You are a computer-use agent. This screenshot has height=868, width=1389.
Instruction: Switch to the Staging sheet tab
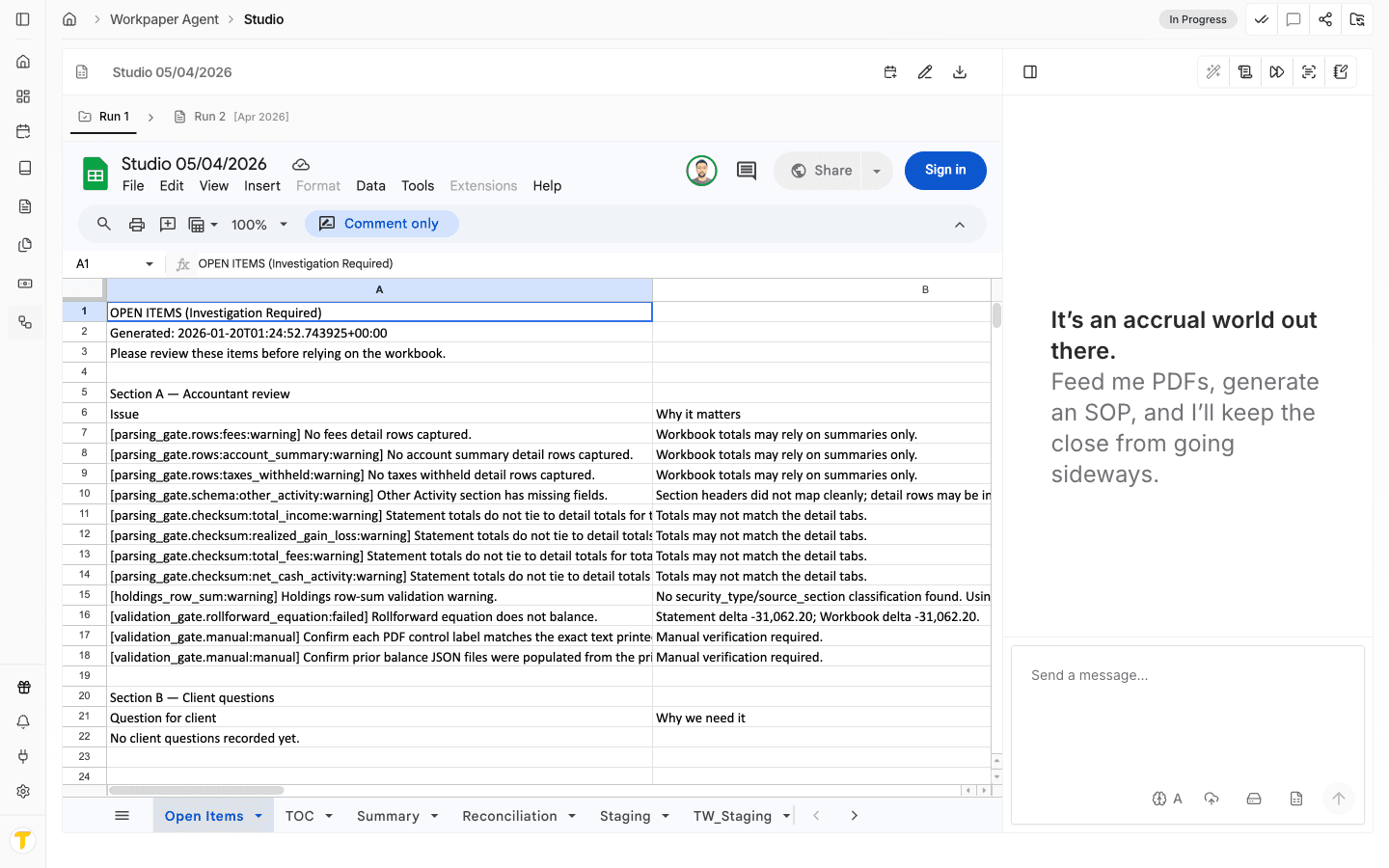(x=625, y=816)
